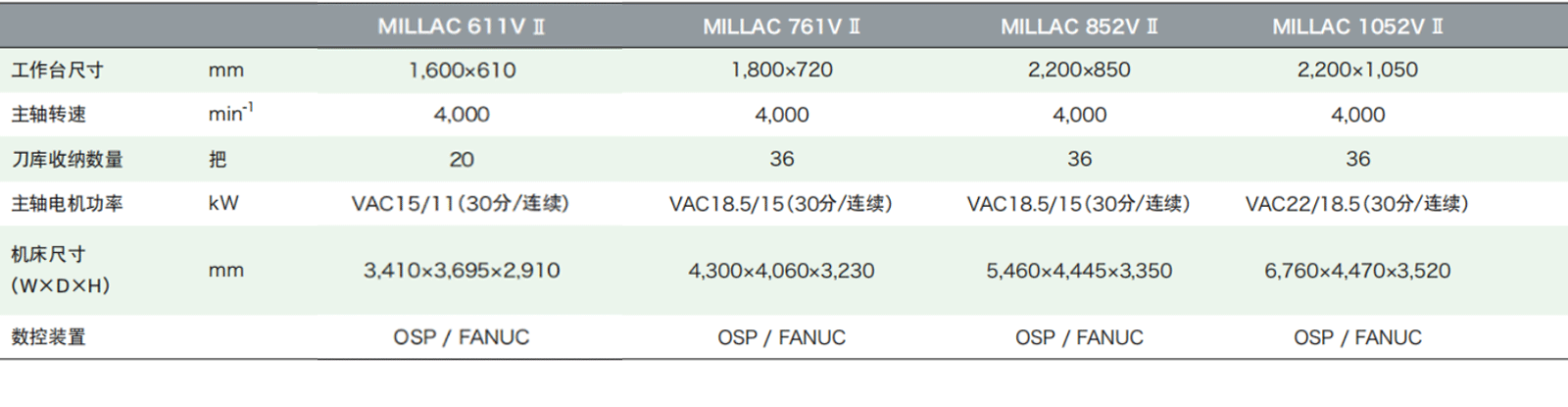Select the 刀库收纳数量 row label
This screenshot has height=407, width=1568.
point(67,159)
